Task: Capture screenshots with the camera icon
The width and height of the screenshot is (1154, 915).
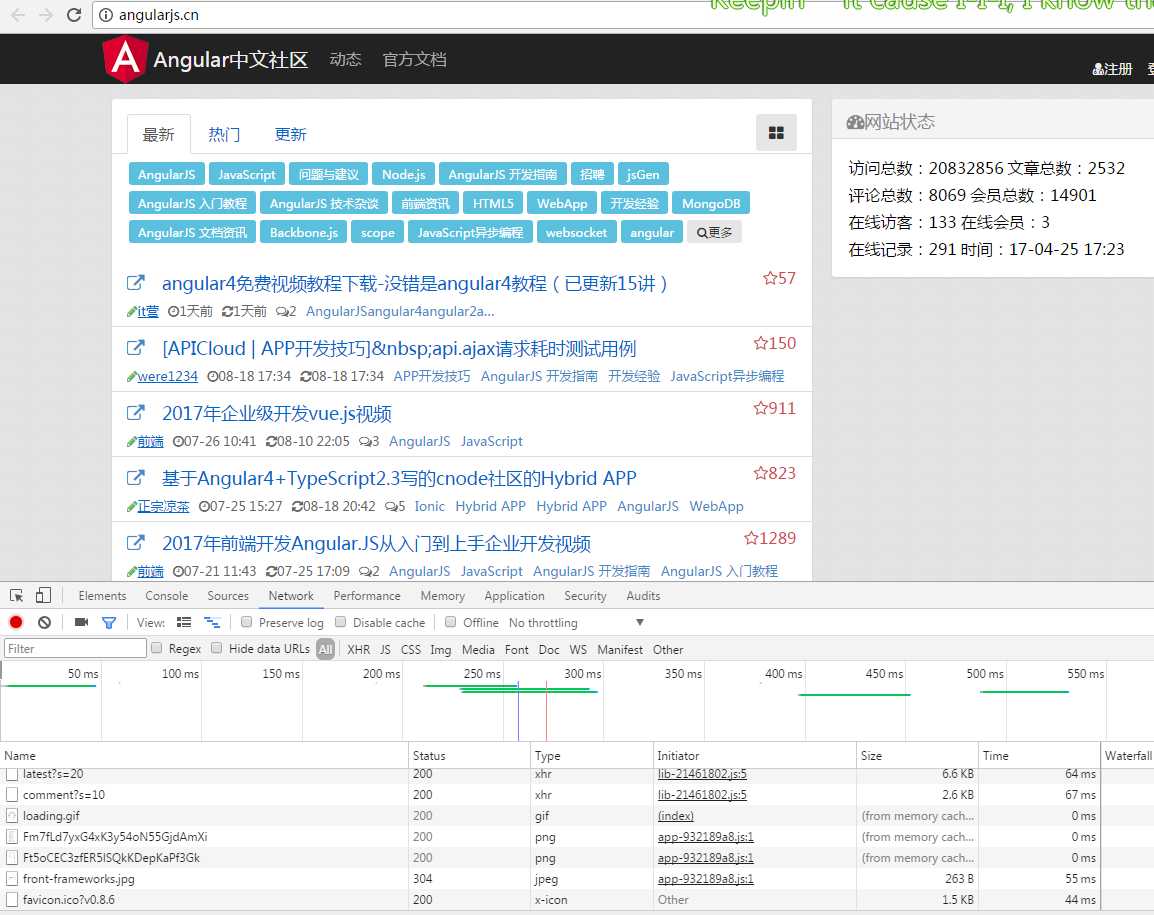Action: click(82, 622)
